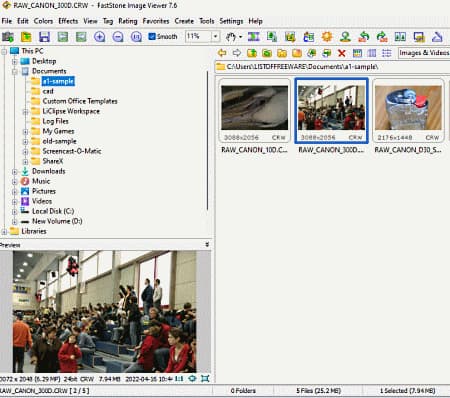Click the back arrow in folder toolbar

click(222, 53)
